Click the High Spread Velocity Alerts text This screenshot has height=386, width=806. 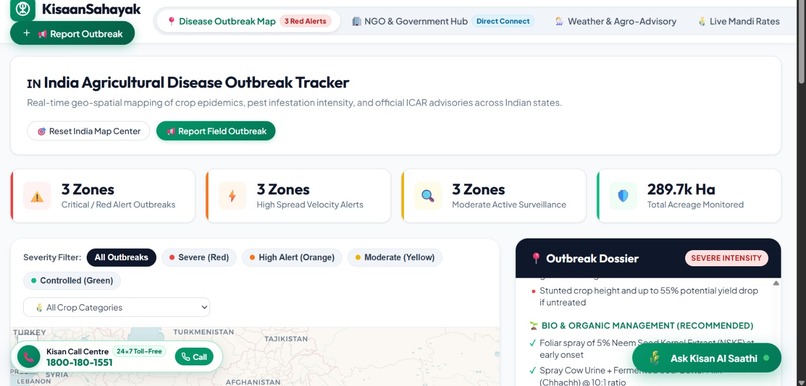click(x=310, y=205)
